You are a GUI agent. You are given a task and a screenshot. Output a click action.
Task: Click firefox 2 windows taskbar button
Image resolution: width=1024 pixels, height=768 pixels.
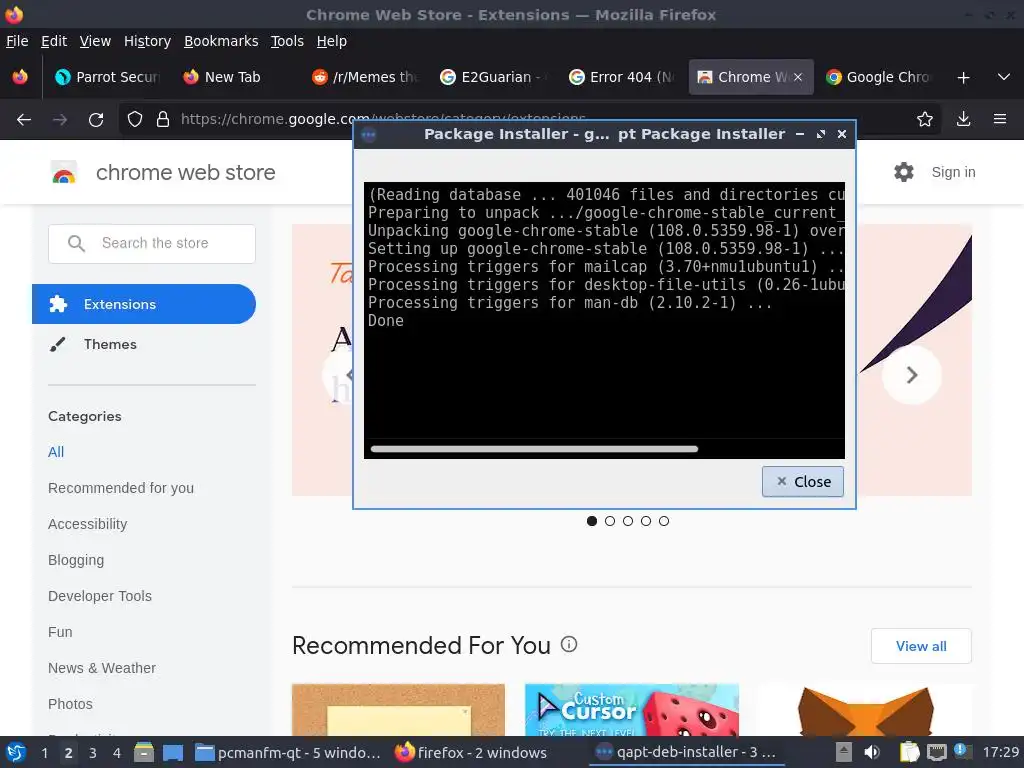coord(472,752)
